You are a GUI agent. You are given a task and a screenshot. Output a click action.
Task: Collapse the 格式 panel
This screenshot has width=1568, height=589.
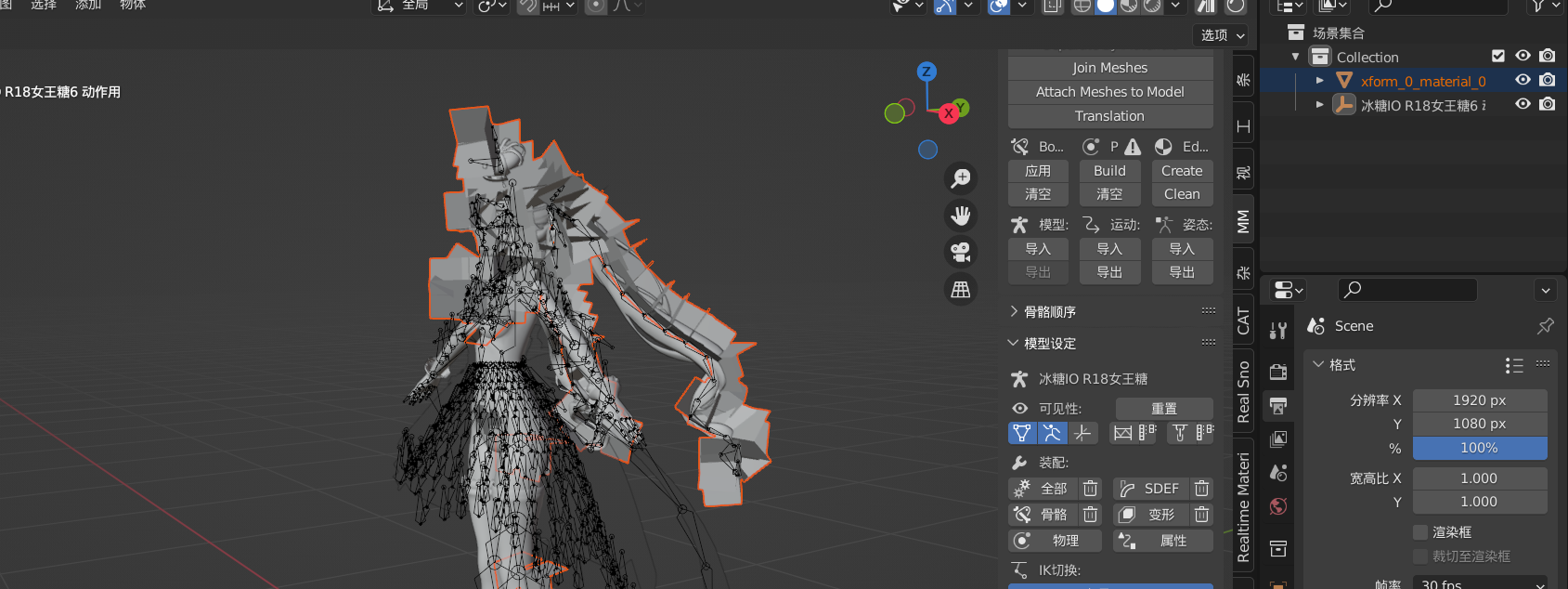click(x=1318, y=365)
